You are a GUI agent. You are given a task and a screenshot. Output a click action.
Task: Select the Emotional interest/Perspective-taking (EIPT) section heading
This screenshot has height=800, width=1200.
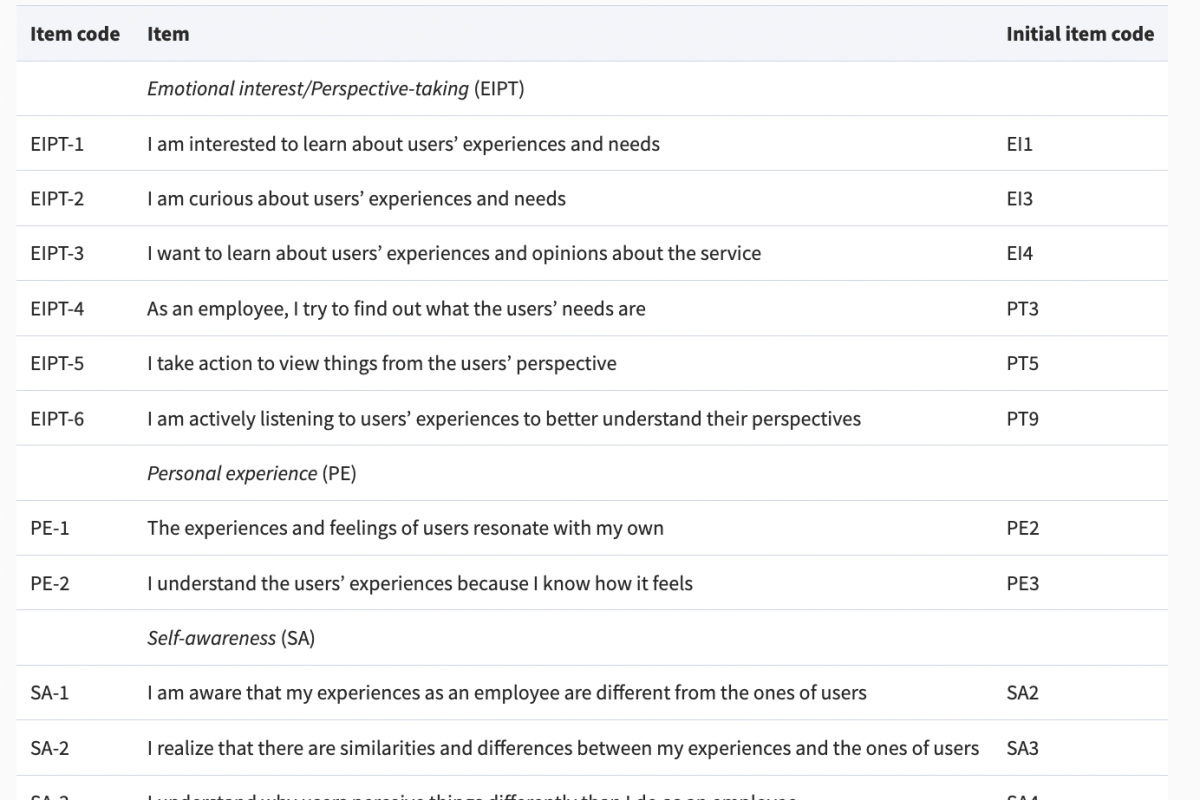tap(335, 89)
